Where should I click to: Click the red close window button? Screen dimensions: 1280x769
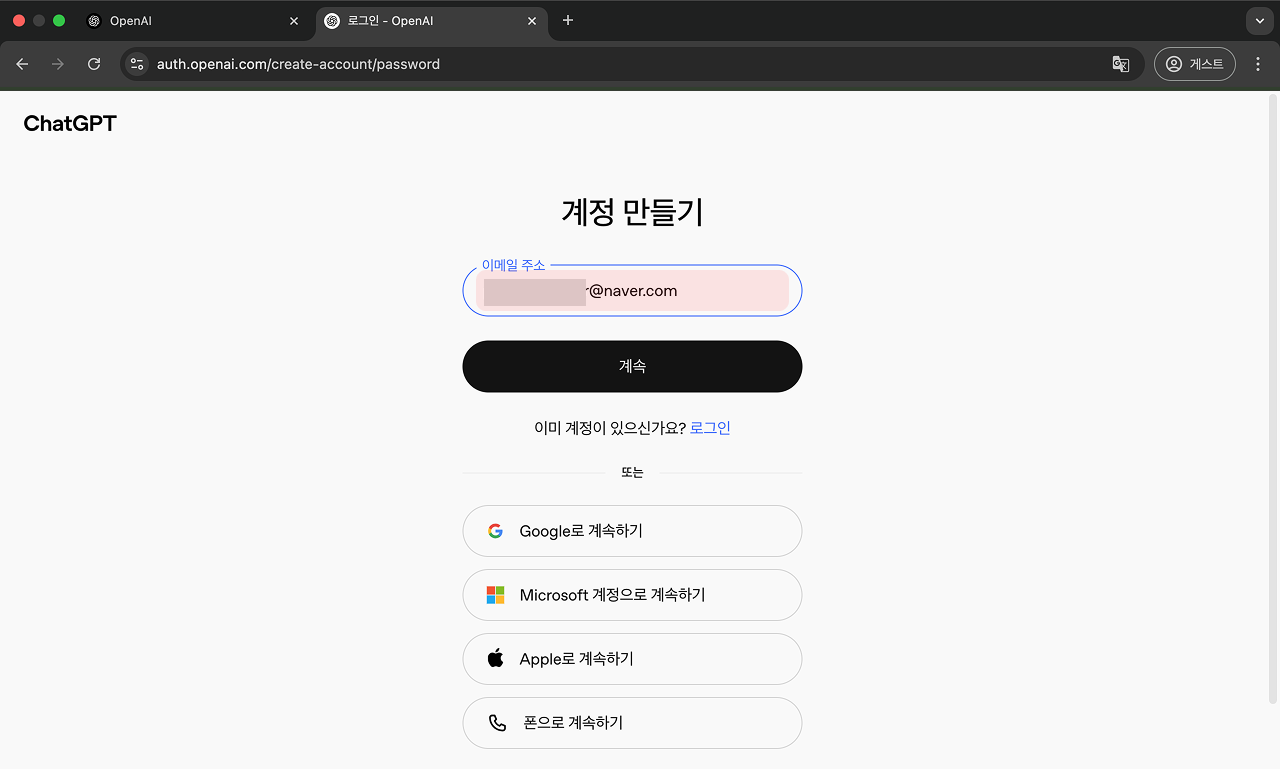(x=19, y=20)
